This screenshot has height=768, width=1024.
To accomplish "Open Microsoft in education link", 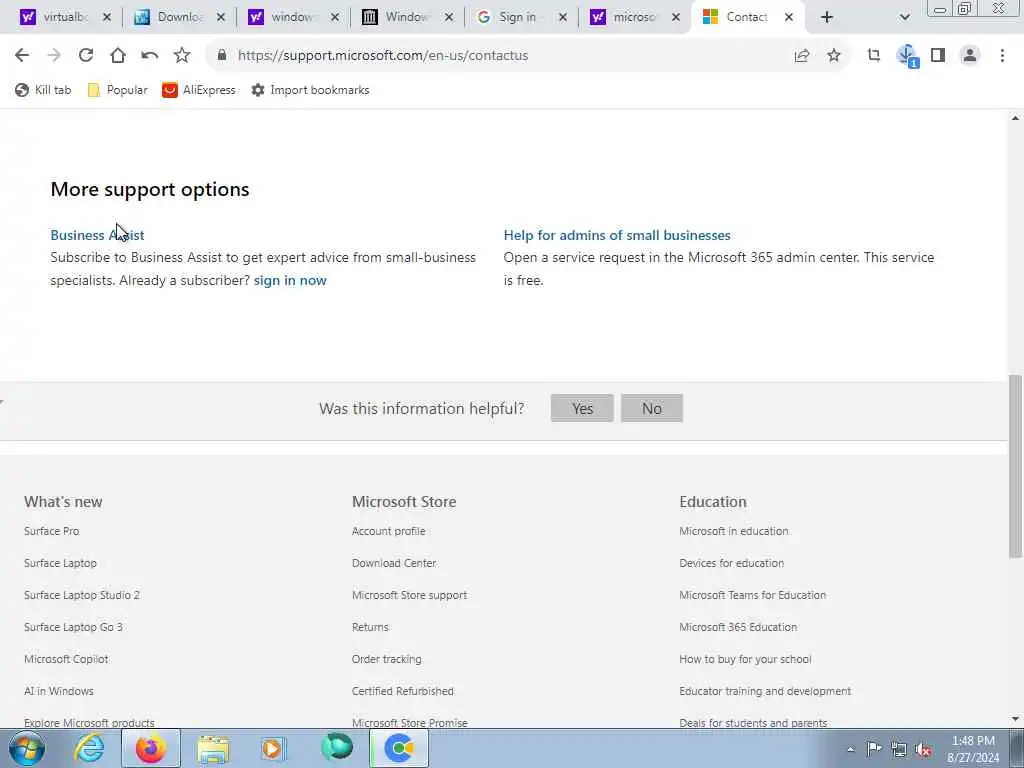I will pyautogui.click(x=733, y=531).
